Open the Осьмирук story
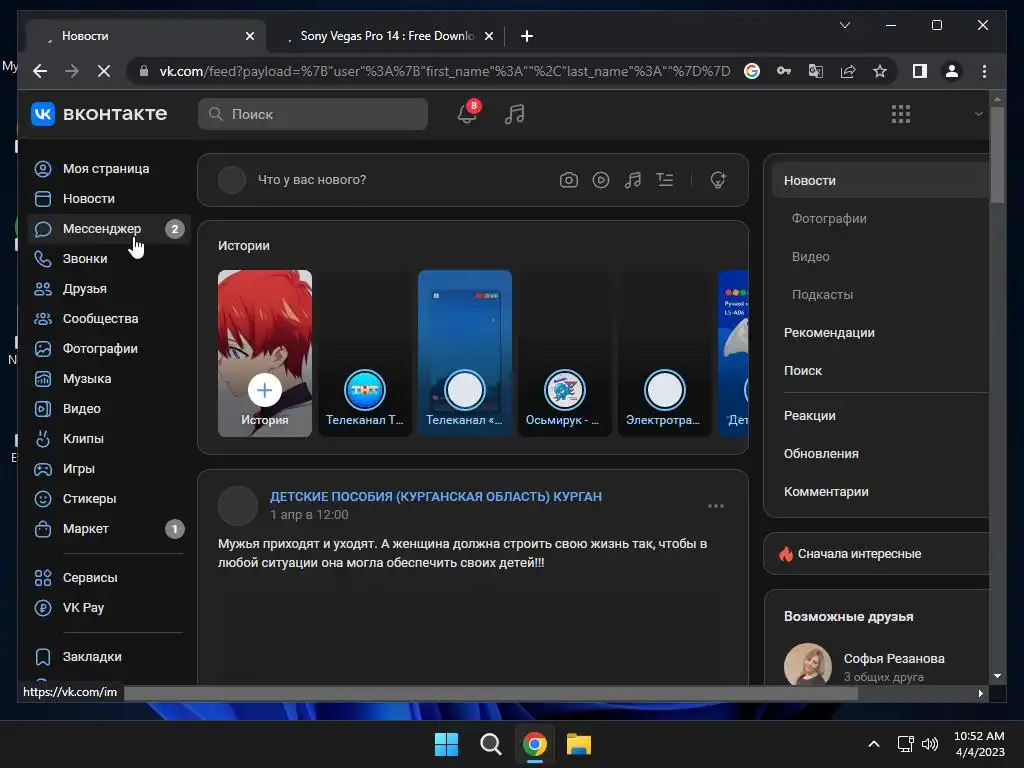The width and height of the screenshot is (1024, 768). (x=564, y=353)
